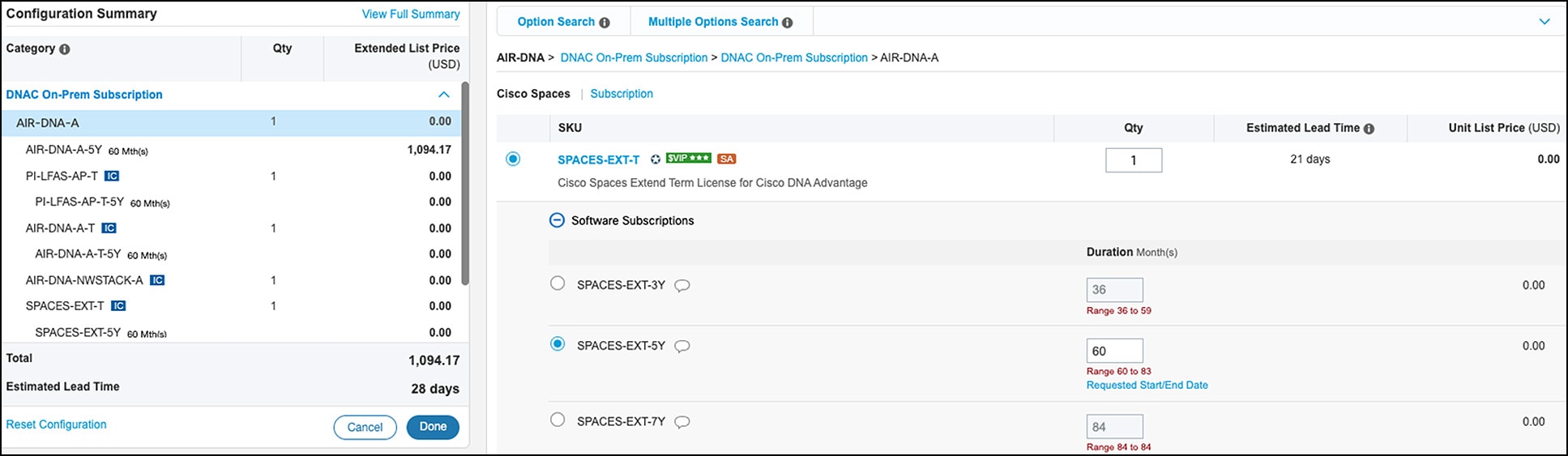This screenshot has height=456, width=1568.
Task: Collapse the Software Subscriptions section
Action: (557, 220)
